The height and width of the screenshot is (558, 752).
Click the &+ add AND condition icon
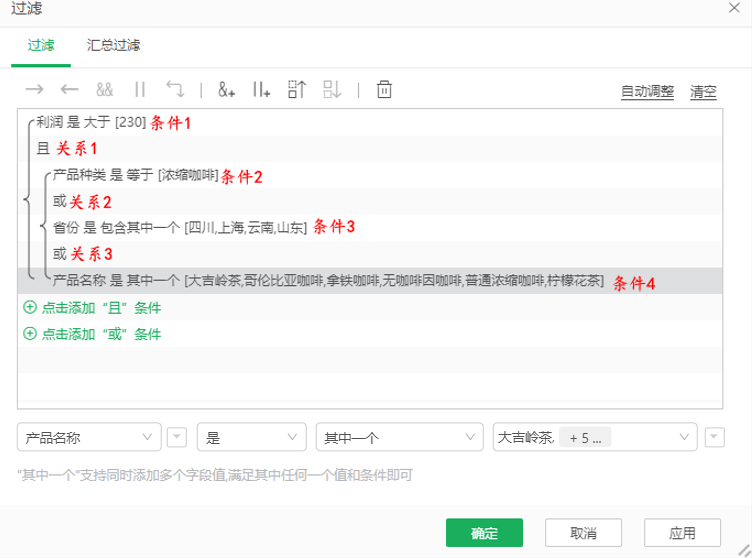[x=226, y=89]
